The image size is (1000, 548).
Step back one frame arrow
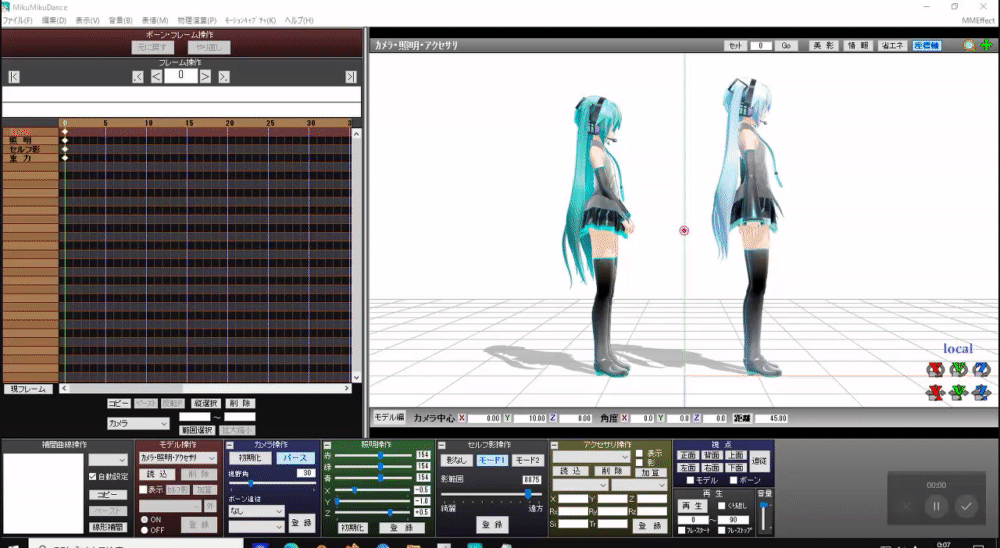pos(156,77)
